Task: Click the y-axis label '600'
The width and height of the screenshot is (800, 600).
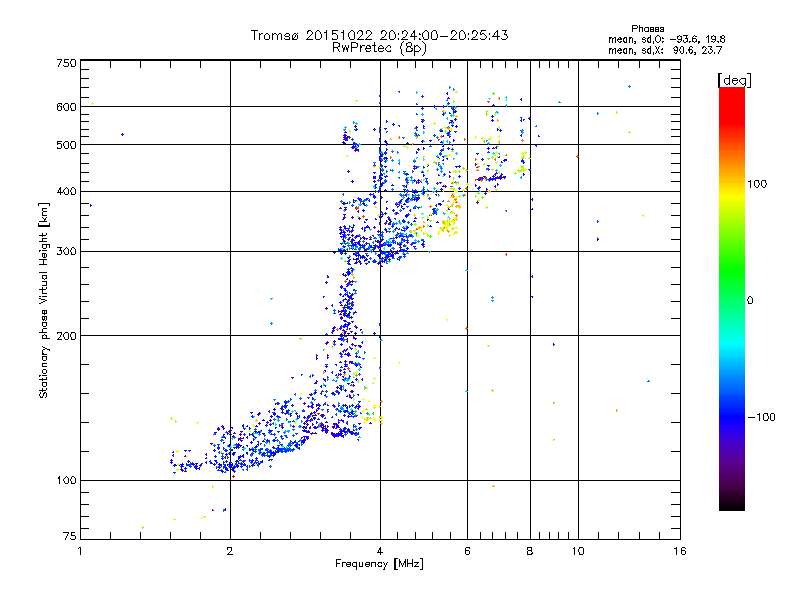Action: 66,107
